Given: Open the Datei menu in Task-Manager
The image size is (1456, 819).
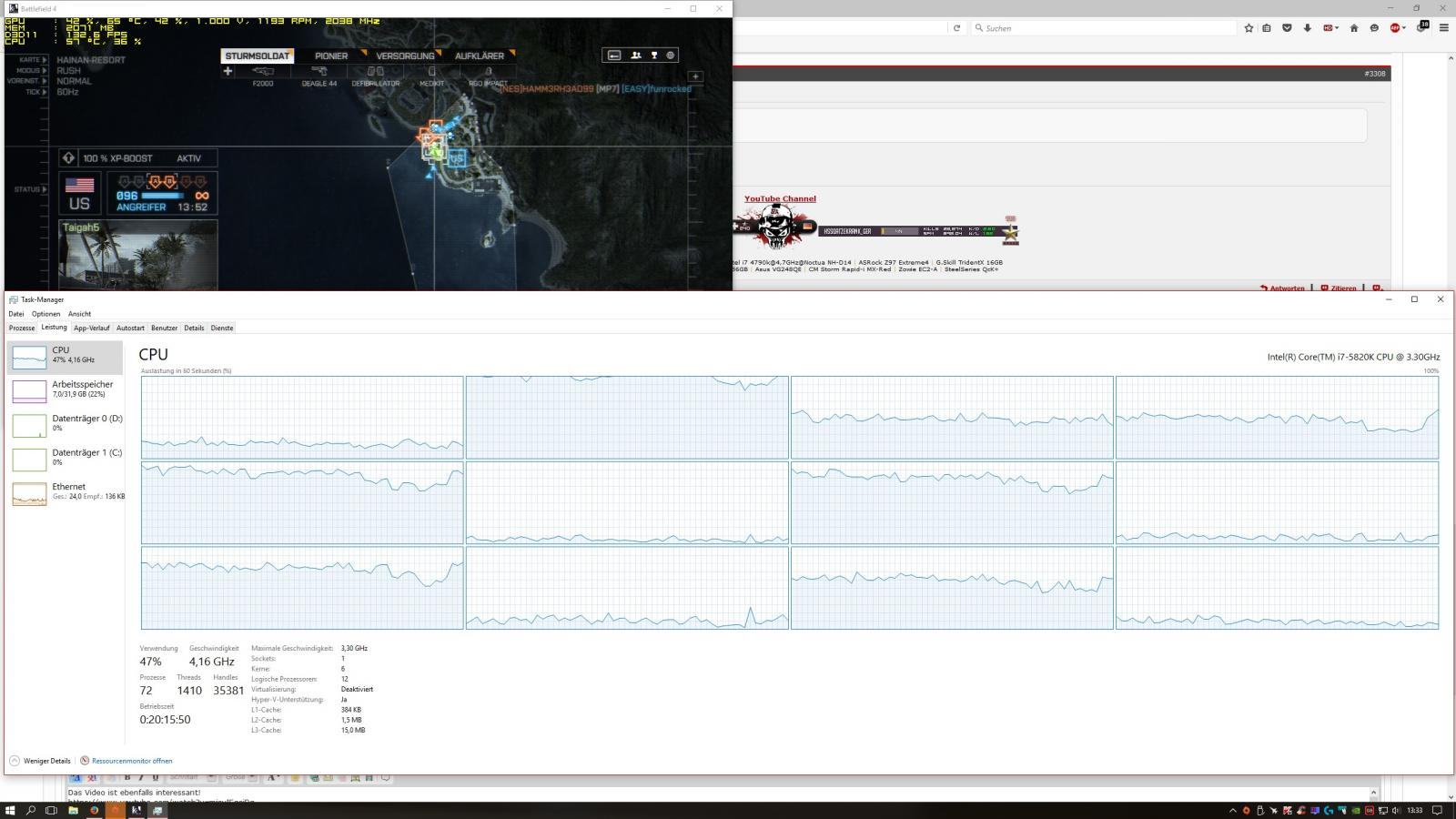Looking at the screenshot, I should [16, 314].
